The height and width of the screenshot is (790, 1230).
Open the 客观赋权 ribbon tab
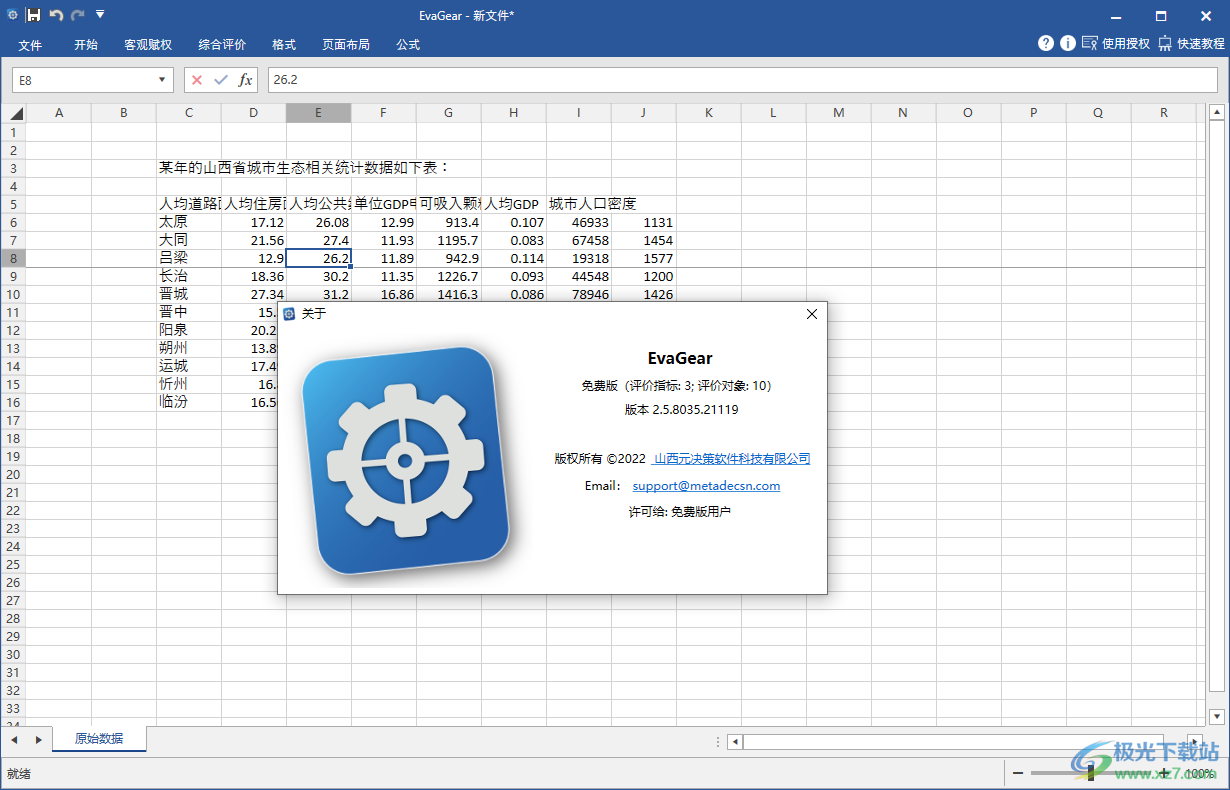coord(148,44)
